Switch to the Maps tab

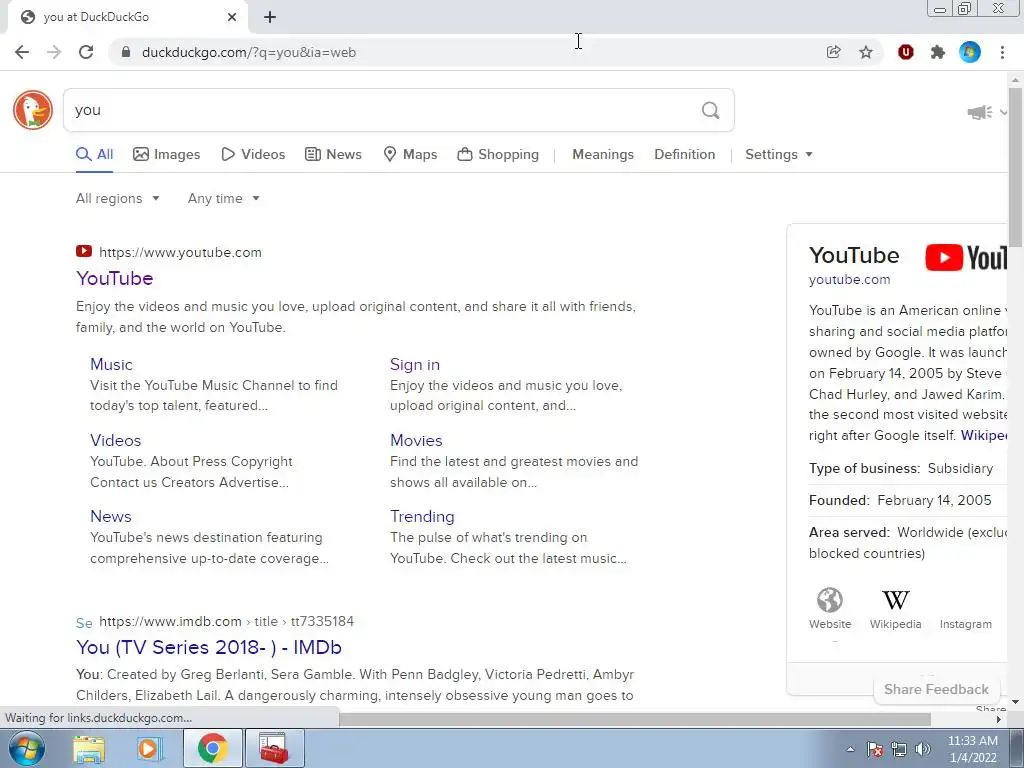410,154
